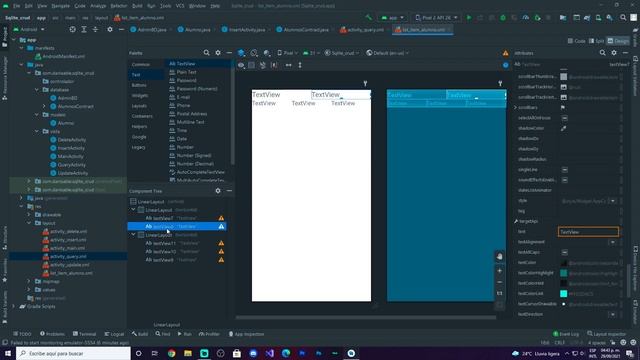Open the Default (en-us) locale dropdown
Image resolution: width=640 pixels, height=360 pixels.
387,53
